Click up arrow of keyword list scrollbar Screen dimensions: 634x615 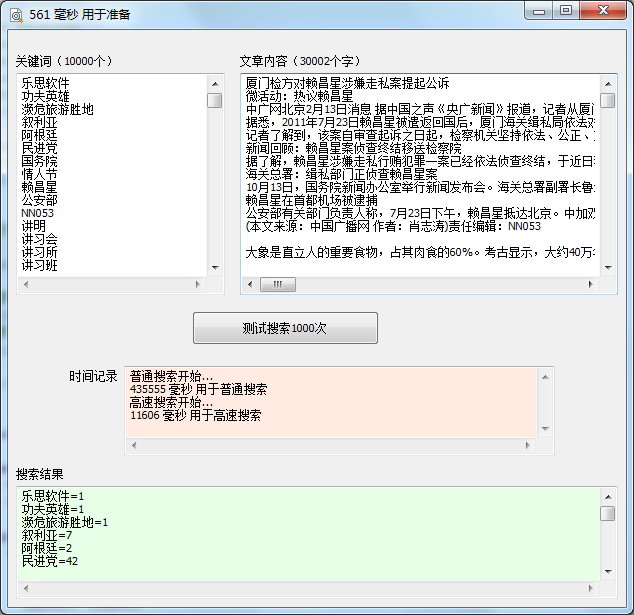pos(215,84)
